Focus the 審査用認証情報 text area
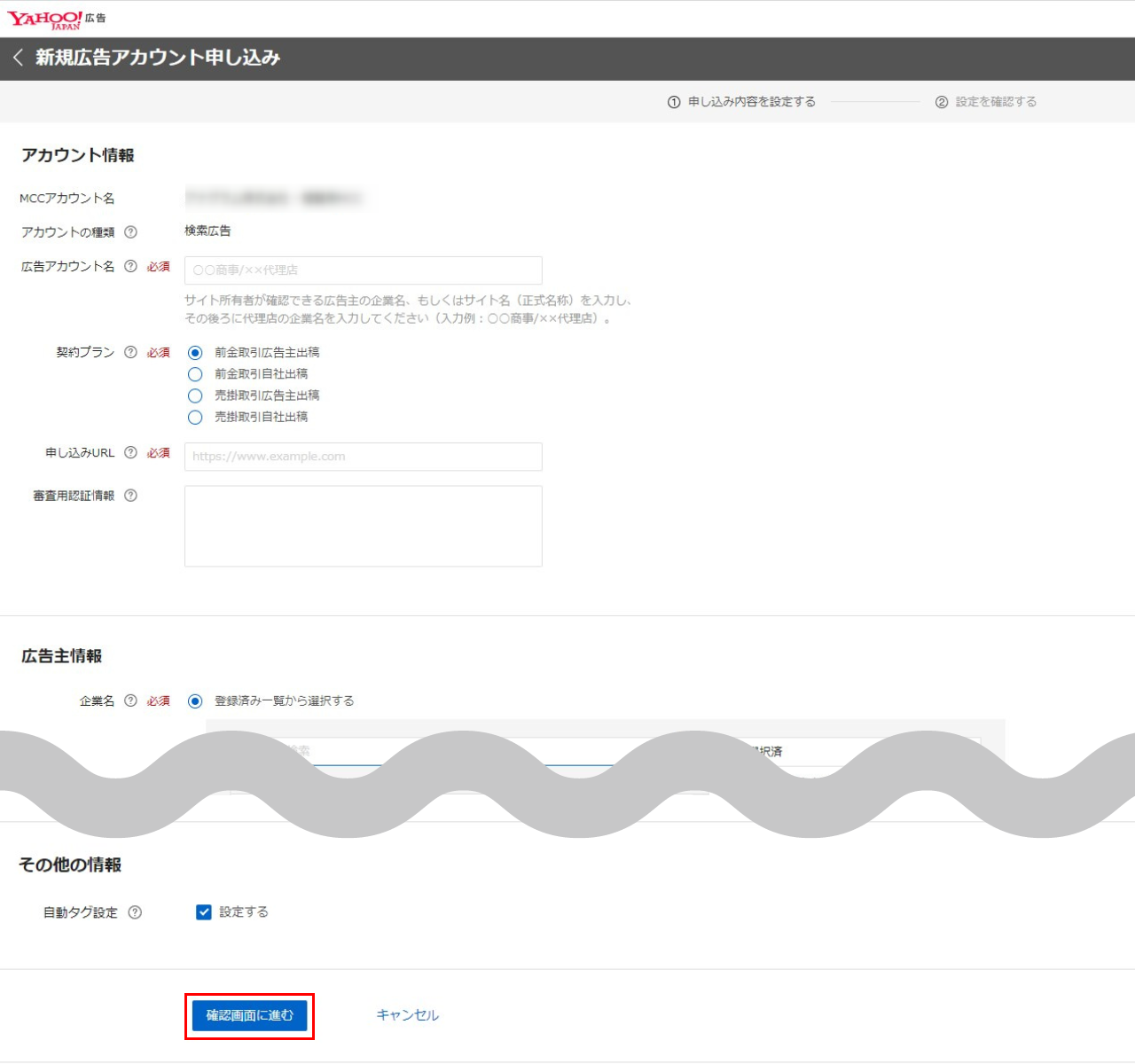Image resolution: width=1135 pixels, height=1064 pixels. [x=363, y=526]
